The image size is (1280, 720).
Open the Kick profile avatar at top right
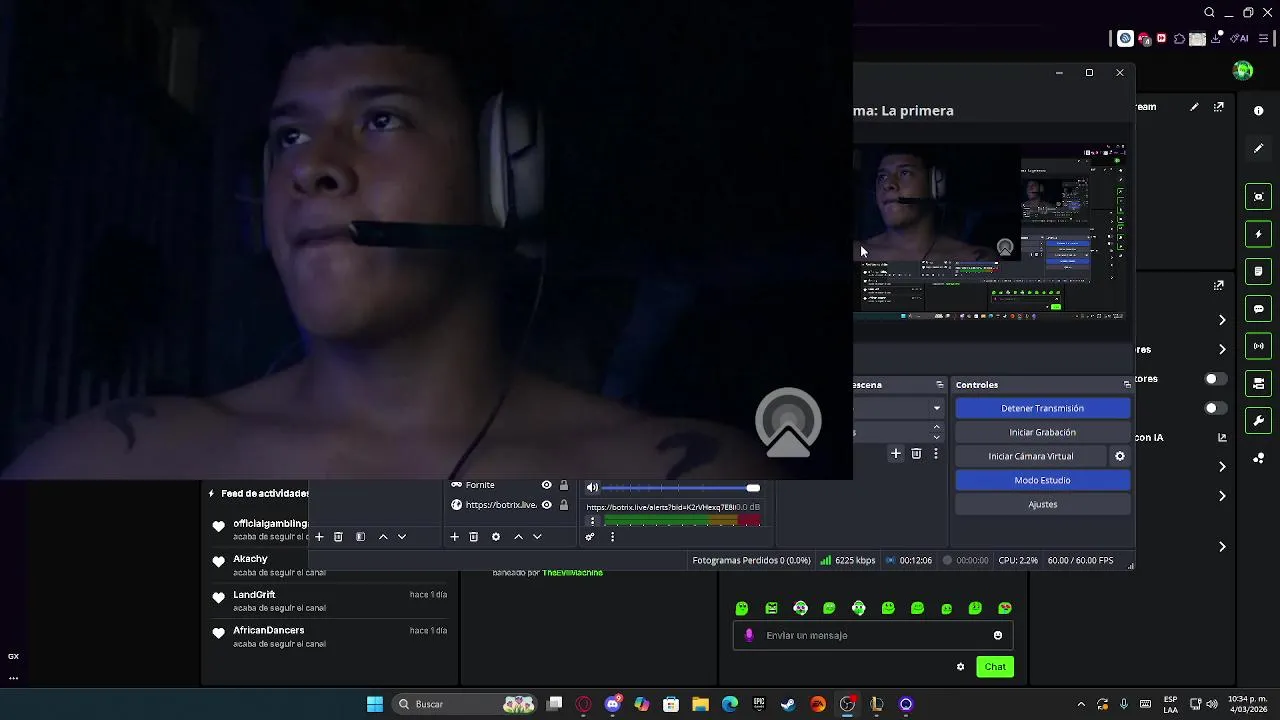pyautogui.click(x=1243, y=70)
